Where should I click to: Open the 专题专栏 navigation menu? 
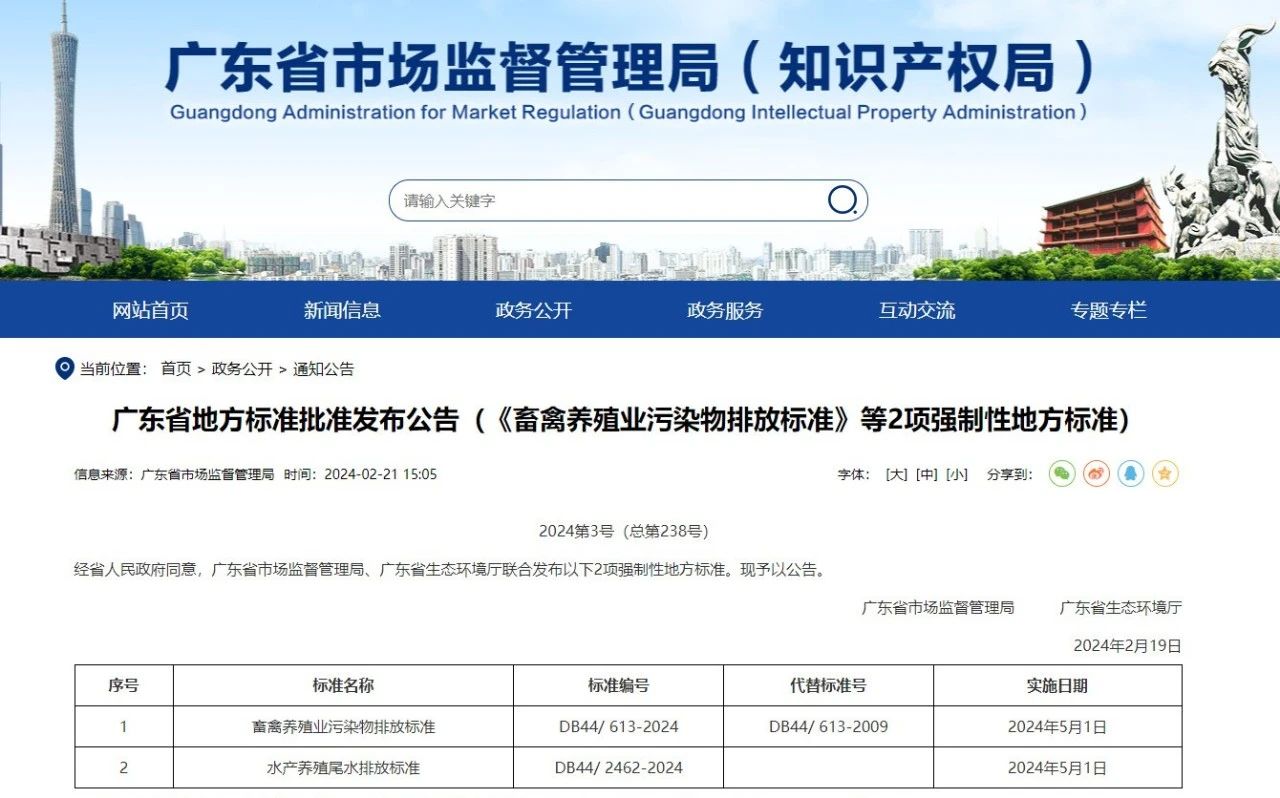pyautogui.click(x=1108, y=311)
